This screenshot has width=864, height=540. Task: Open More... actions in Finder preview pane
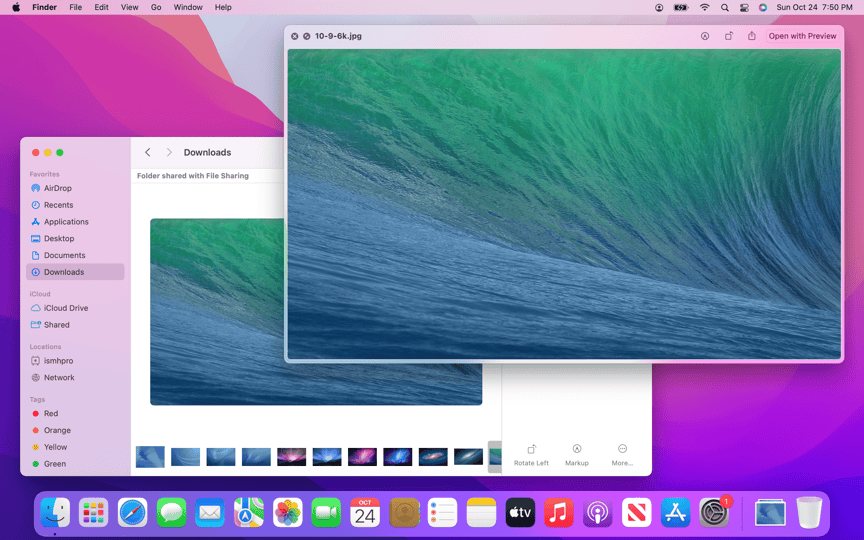[x=622, y=455]
